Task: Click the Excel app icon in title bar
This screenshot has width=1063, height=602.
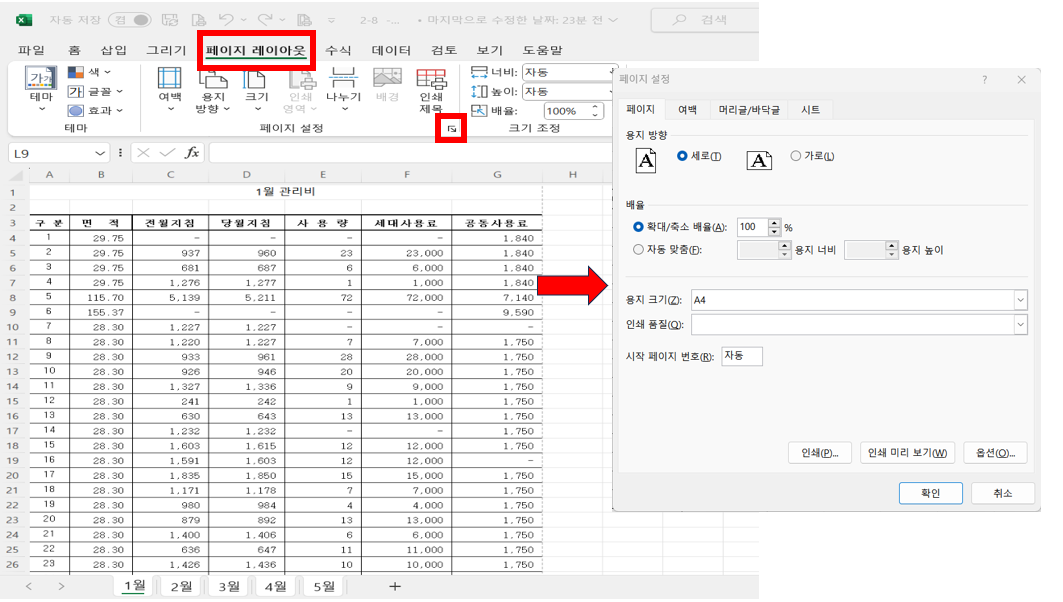Action: click(24, 20)
